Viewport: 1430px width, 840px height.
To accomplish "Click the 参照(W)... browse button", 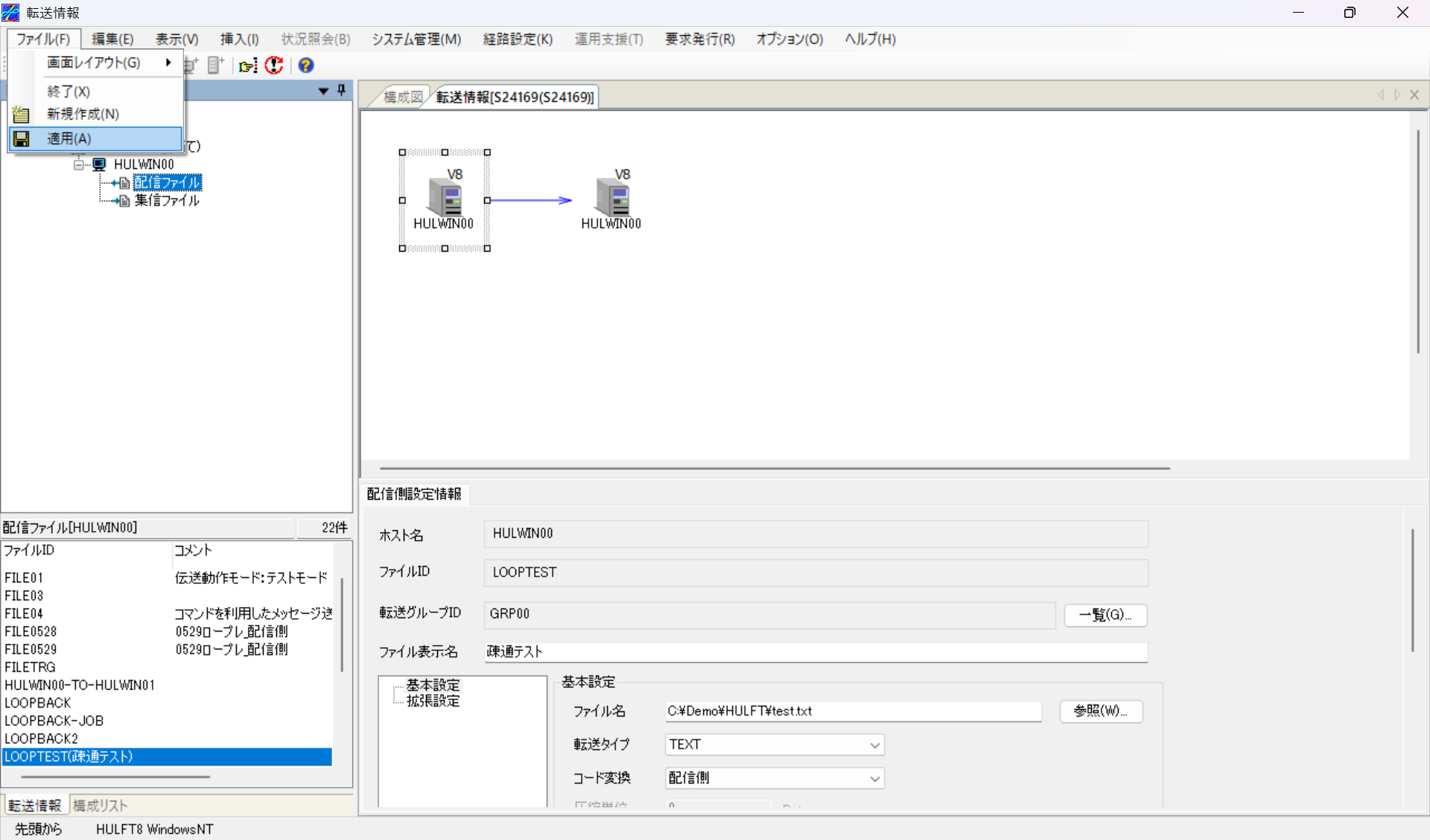I will click(x=1100, y=711).
